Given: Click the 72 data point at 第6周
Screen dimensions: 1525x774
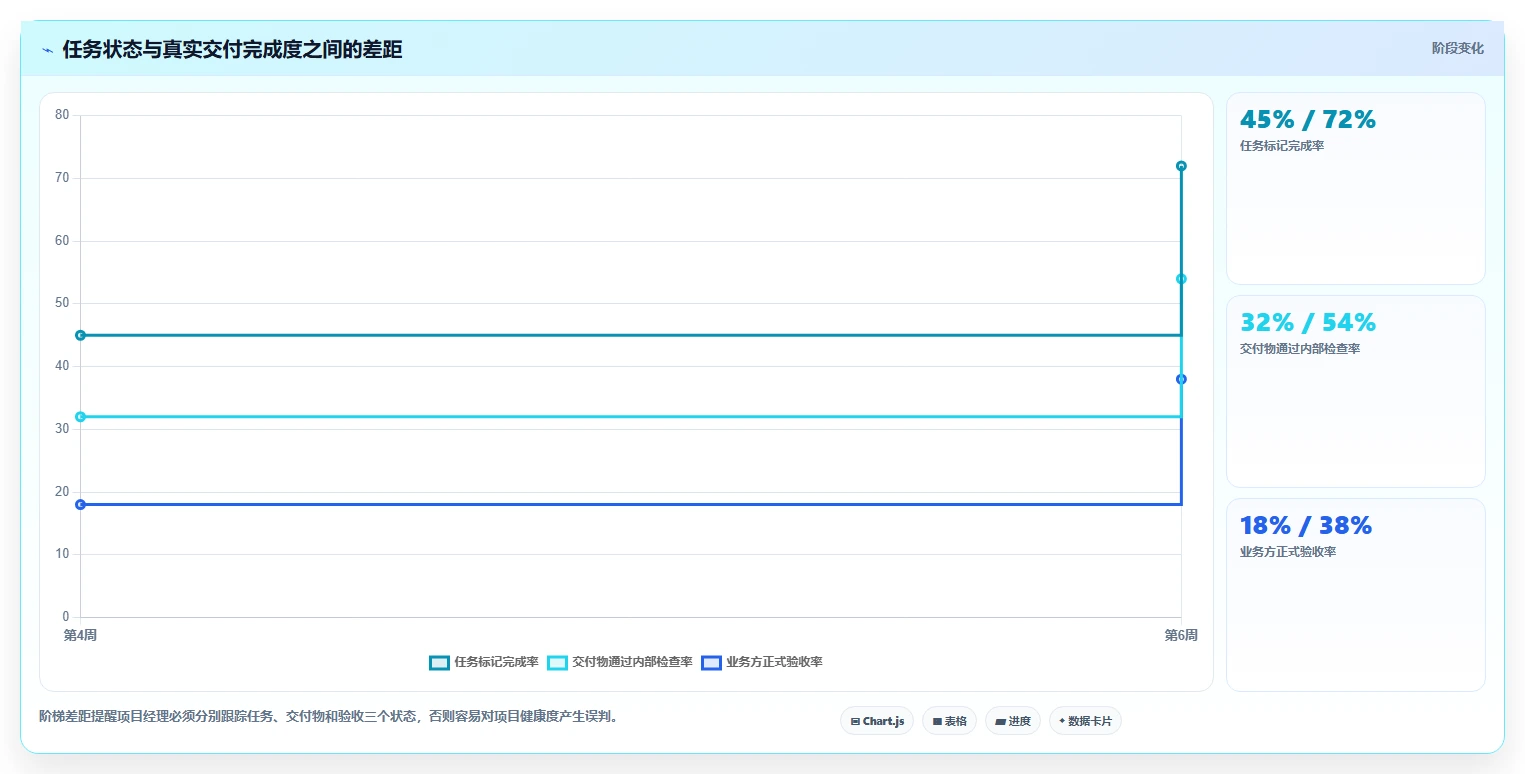Looking at the screenshot, I should click(1181, 166).
